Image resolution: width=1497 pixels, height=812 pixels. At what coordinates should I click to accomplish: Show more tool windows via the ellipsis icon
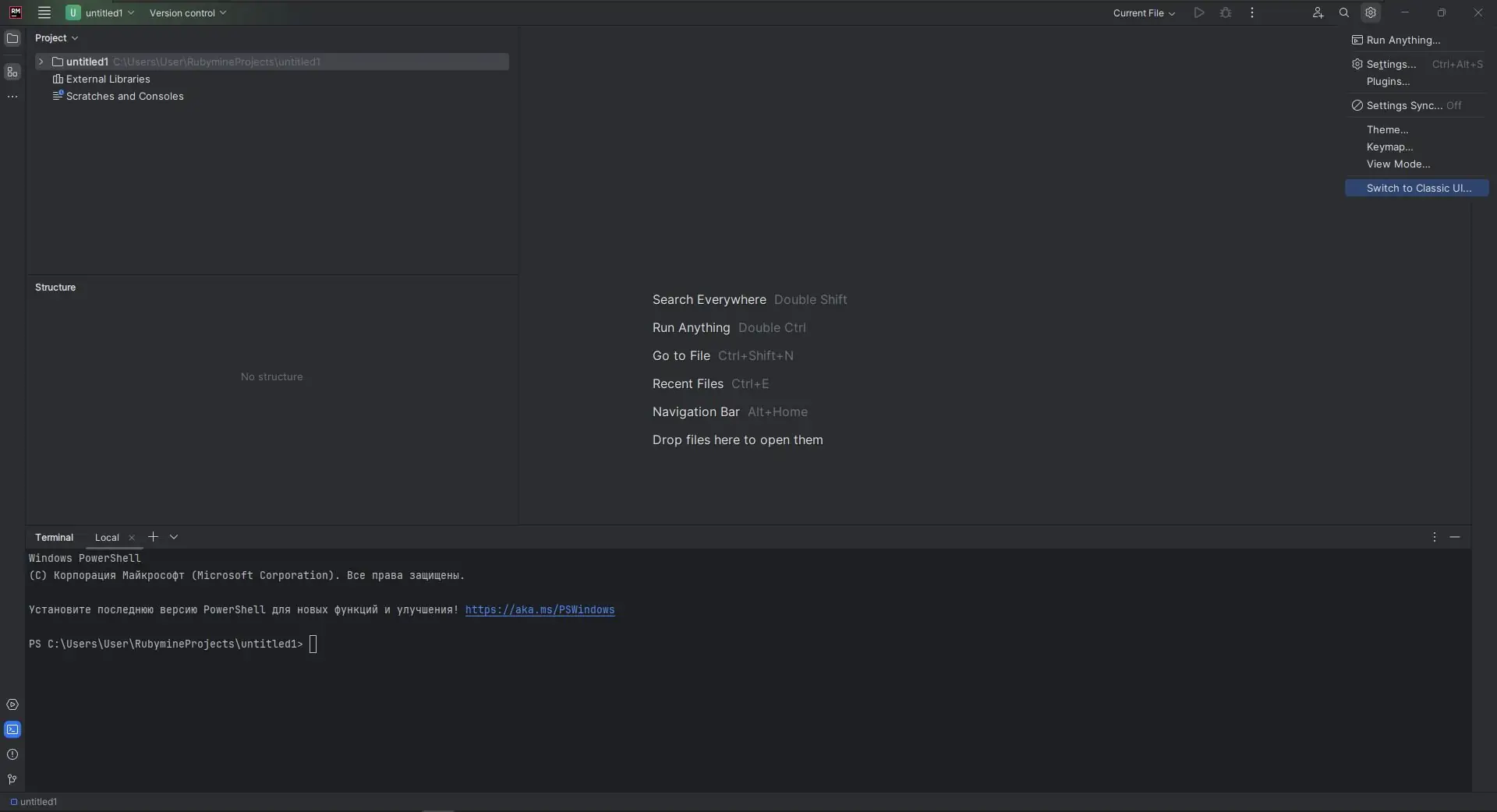pos(12,97)
